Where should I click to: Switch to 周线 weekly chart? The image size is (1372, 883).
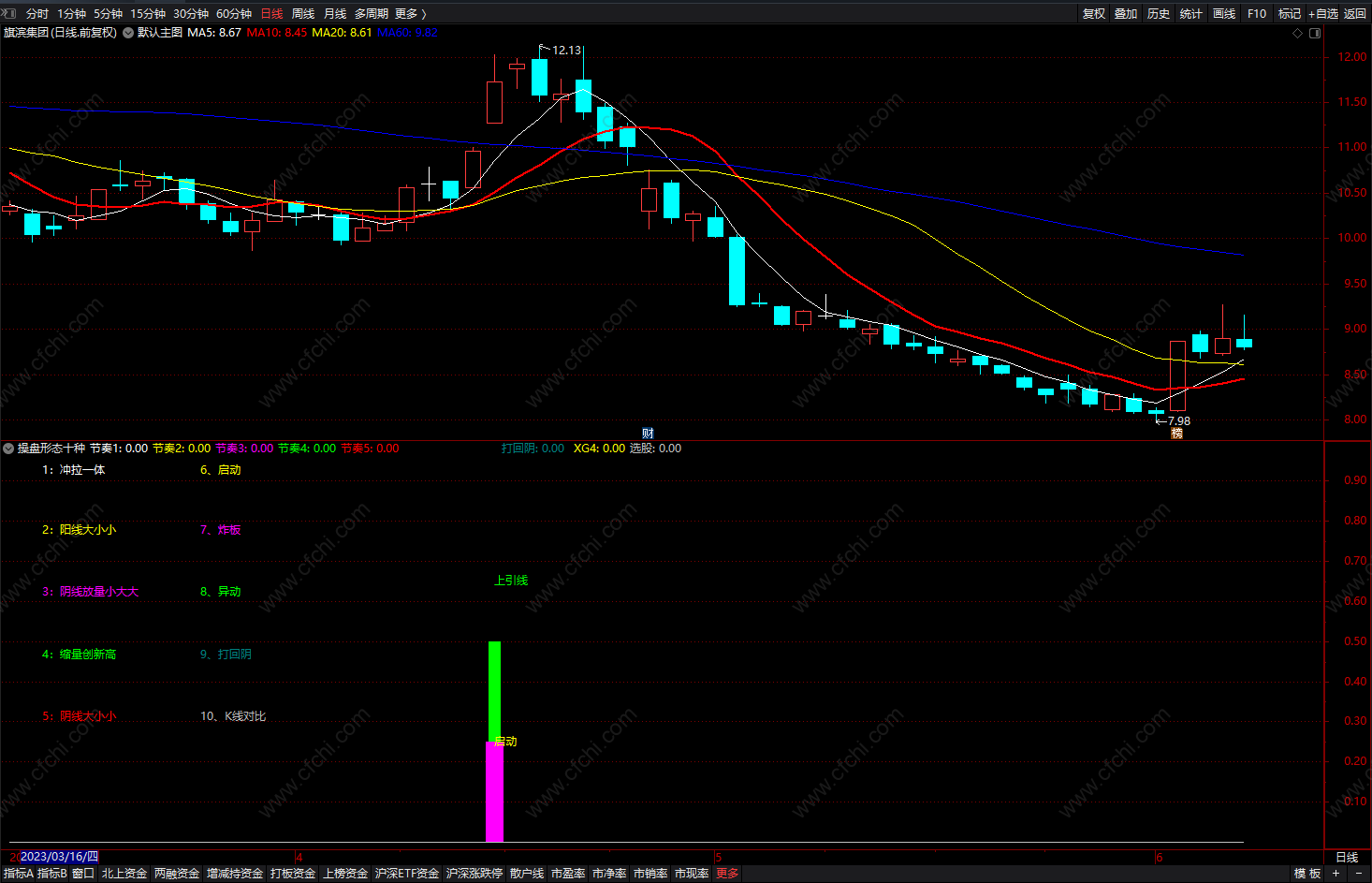pos(303,13)
